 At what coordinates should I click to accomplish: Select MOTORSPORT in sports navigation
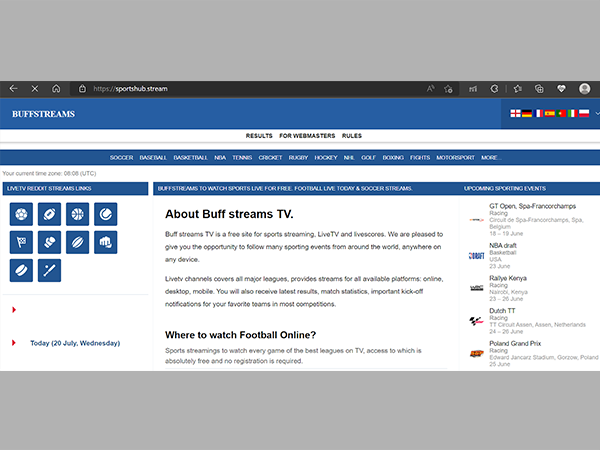click(x=455, y=158)
